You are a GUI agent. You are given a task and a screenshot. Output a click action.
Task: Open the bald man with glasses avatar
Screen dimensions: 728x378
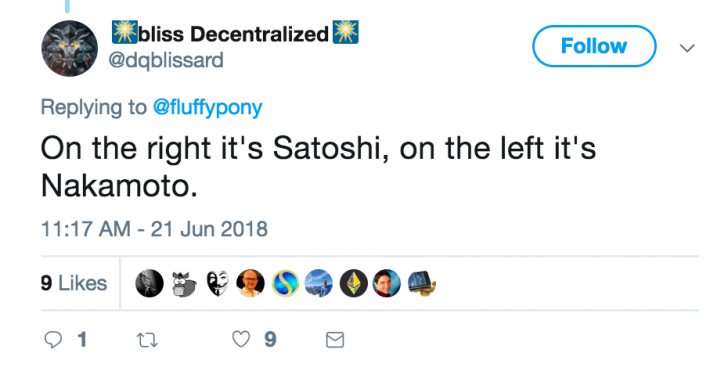pos(251,283)
